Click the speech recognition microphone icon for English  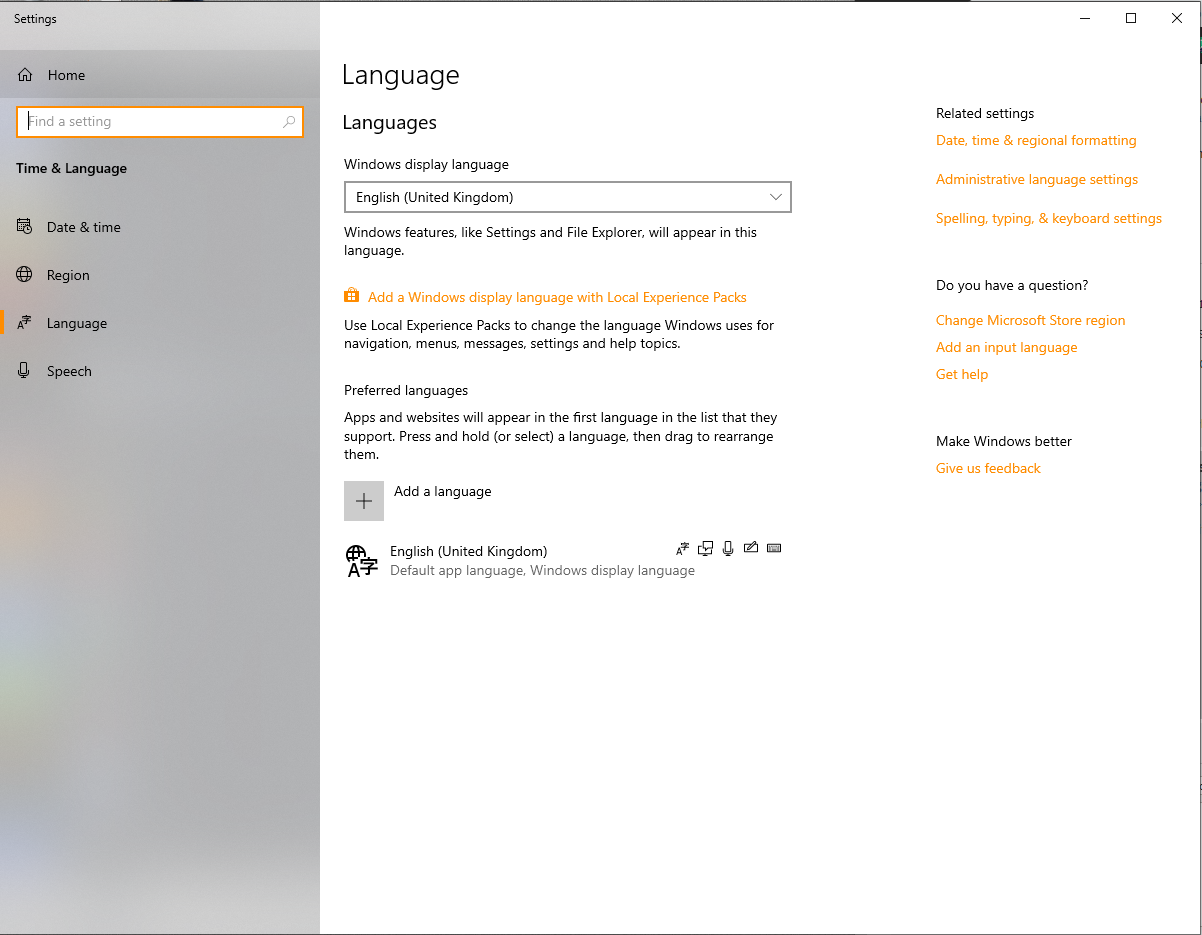[728, 548]
